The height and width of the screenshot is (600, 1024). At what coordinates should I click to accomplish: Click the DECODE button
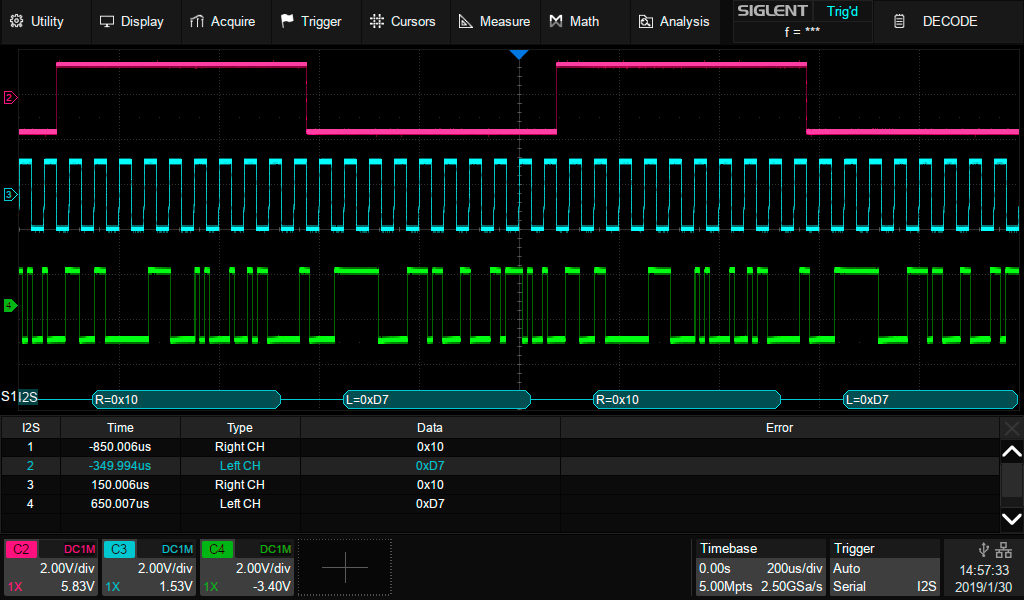pos(938,21)
